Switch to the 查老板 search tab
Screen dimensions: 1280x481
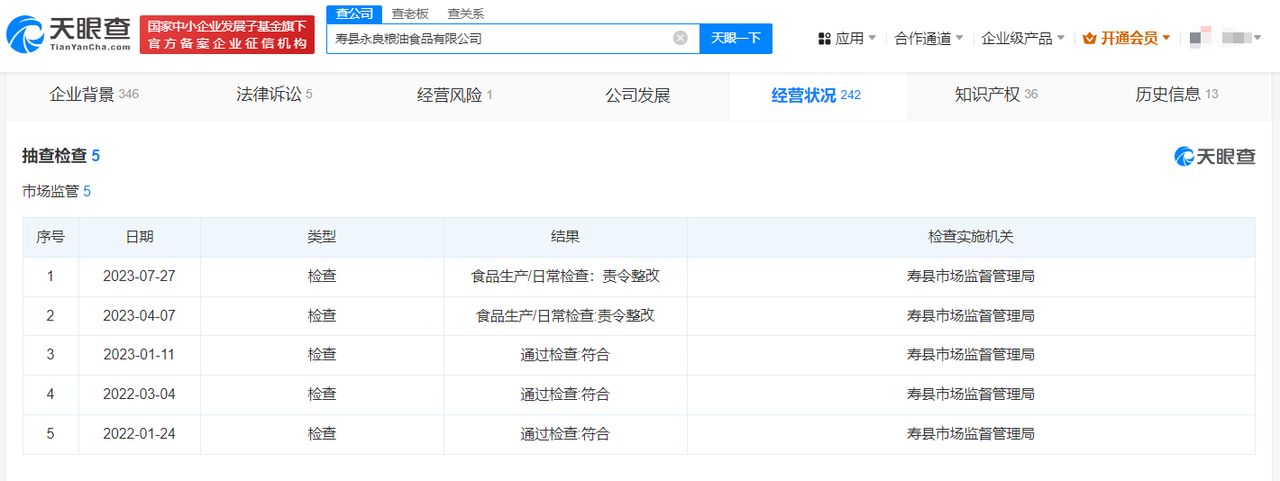coord(409,14)
